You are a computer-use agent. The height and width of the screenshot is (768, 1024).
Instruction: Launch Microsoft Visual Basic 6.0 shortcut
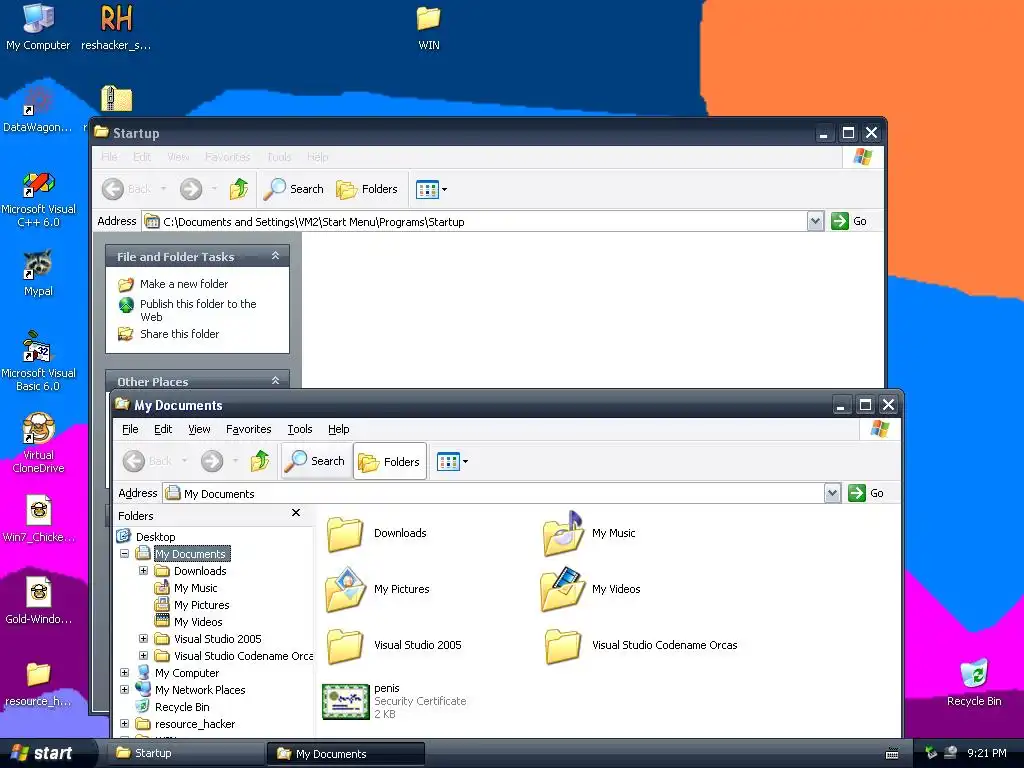click(x=38, y=362)
